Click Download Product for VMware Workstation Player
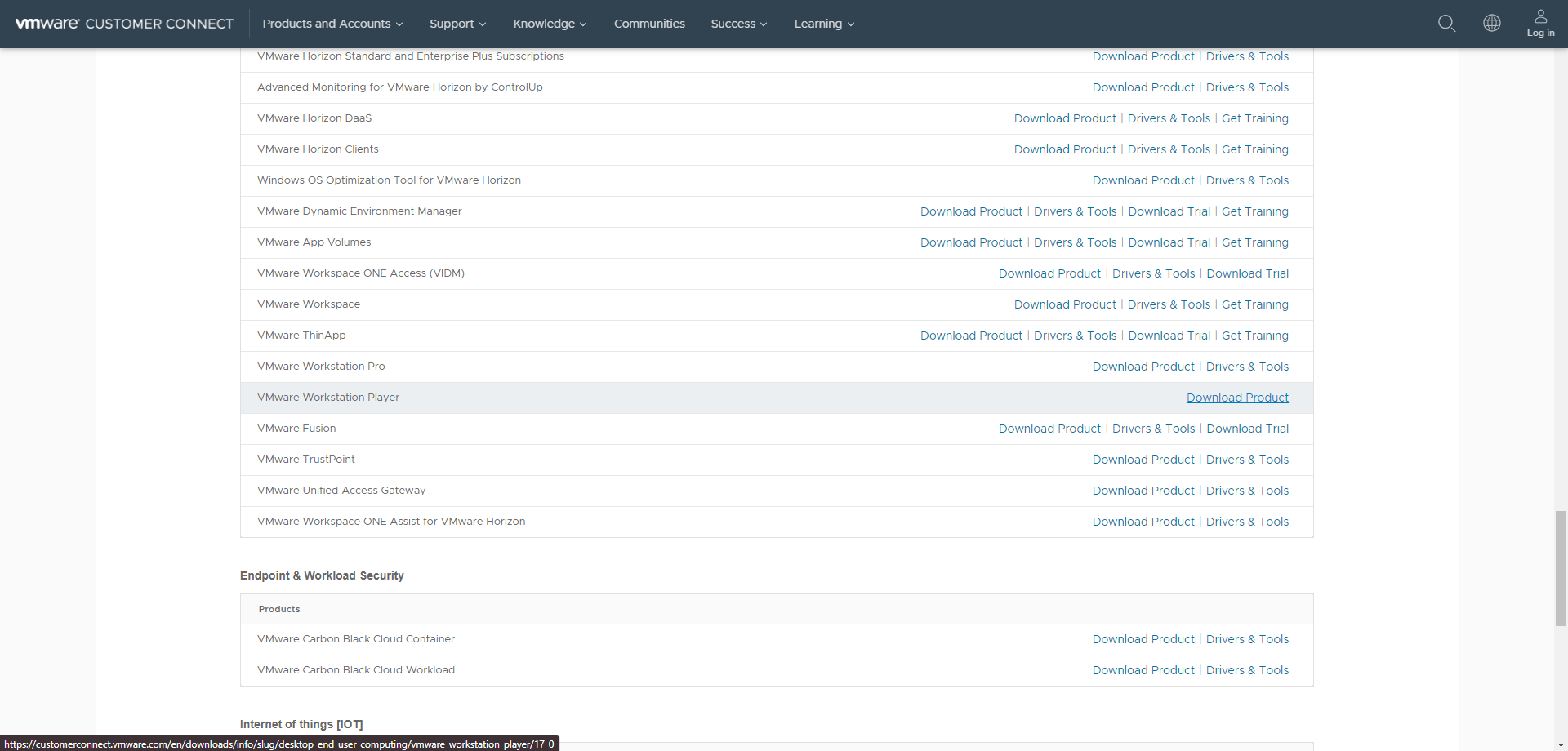 click(1236, 398)
